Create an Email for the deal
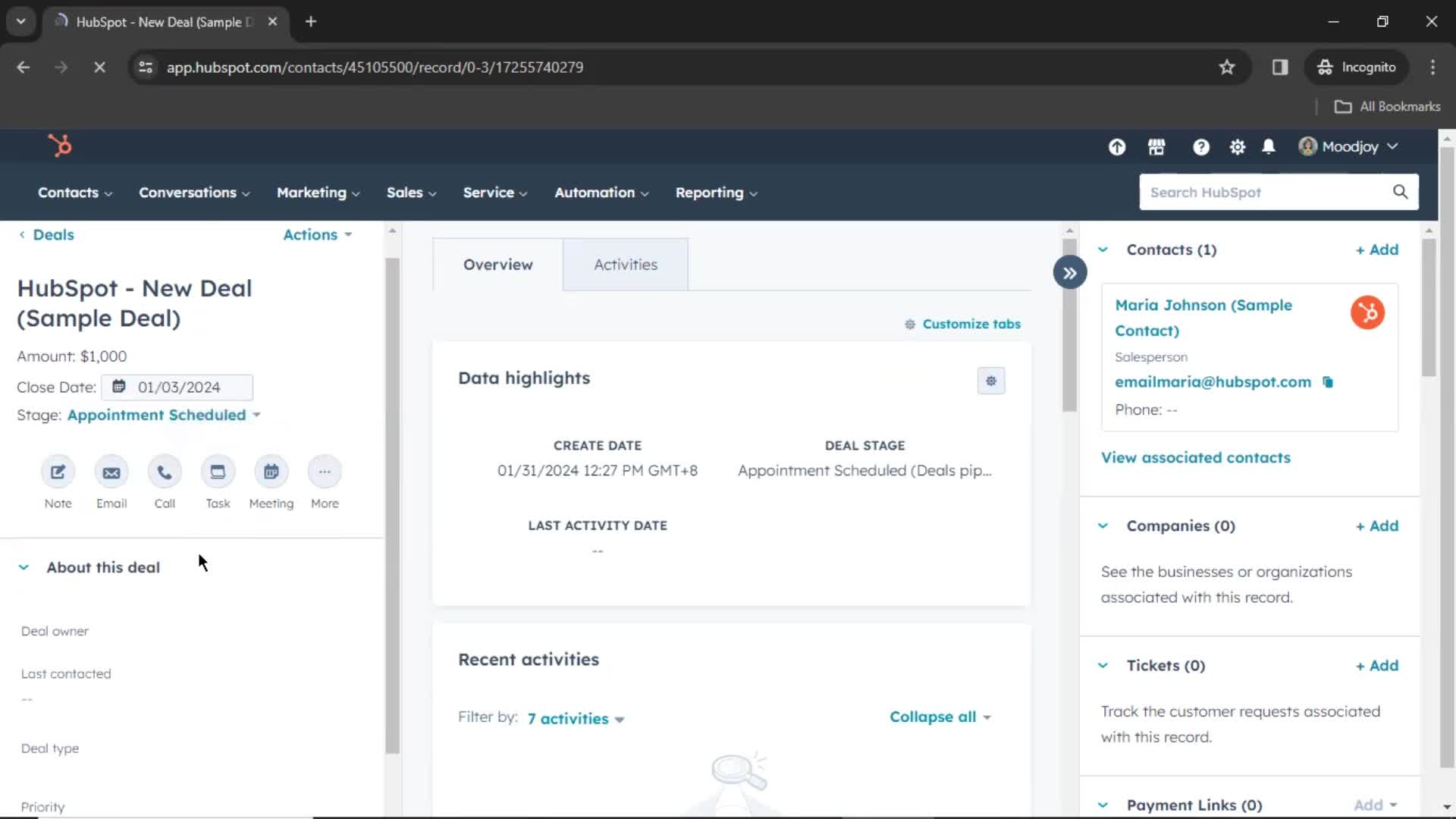Viewport: 1456px width, 819px height. click(x=111, y=472)
